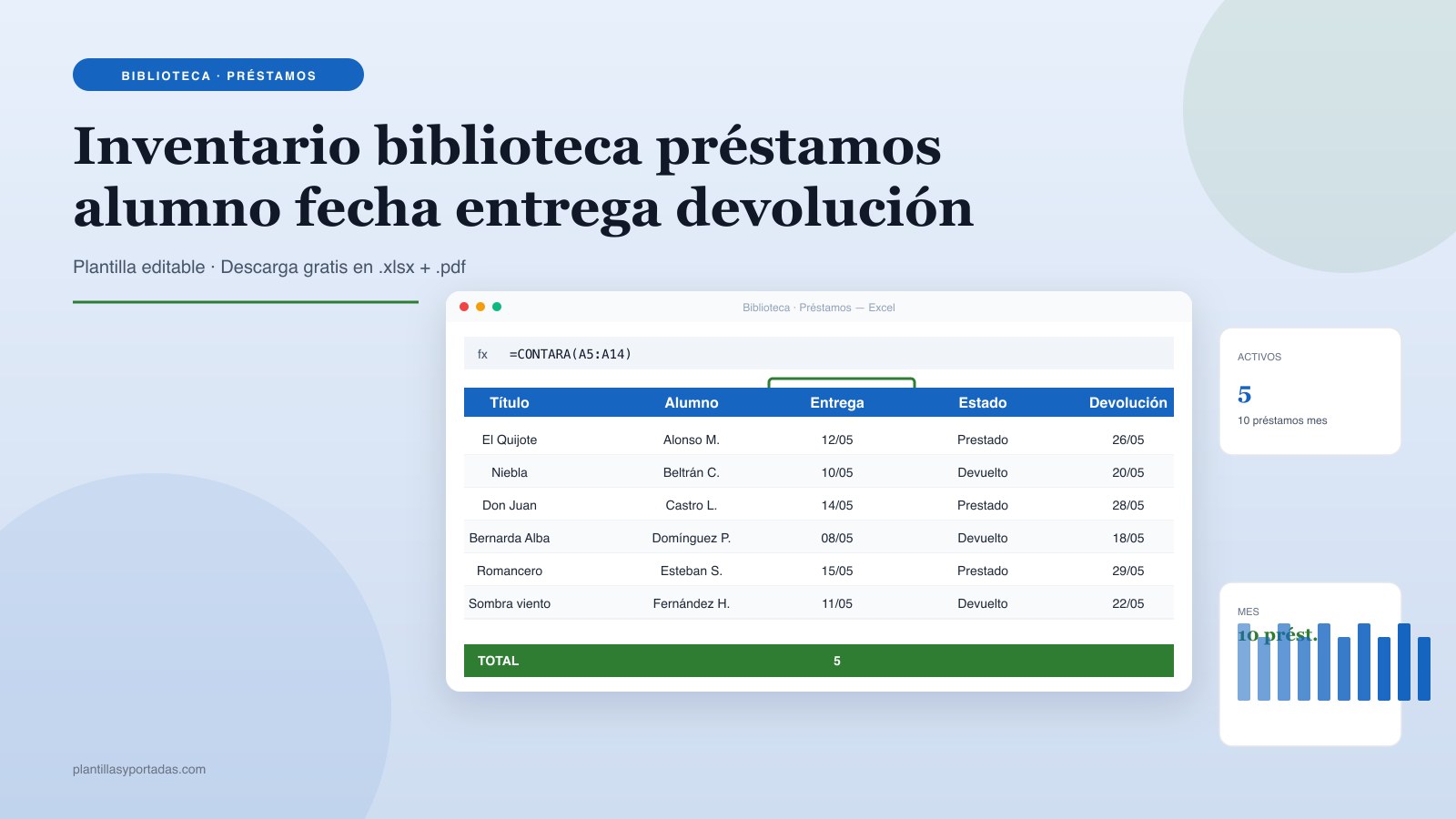Image resolution: width=1456 pixels, height=819 pixels.
Task: Click return date 18/05
Action: 1128,538
